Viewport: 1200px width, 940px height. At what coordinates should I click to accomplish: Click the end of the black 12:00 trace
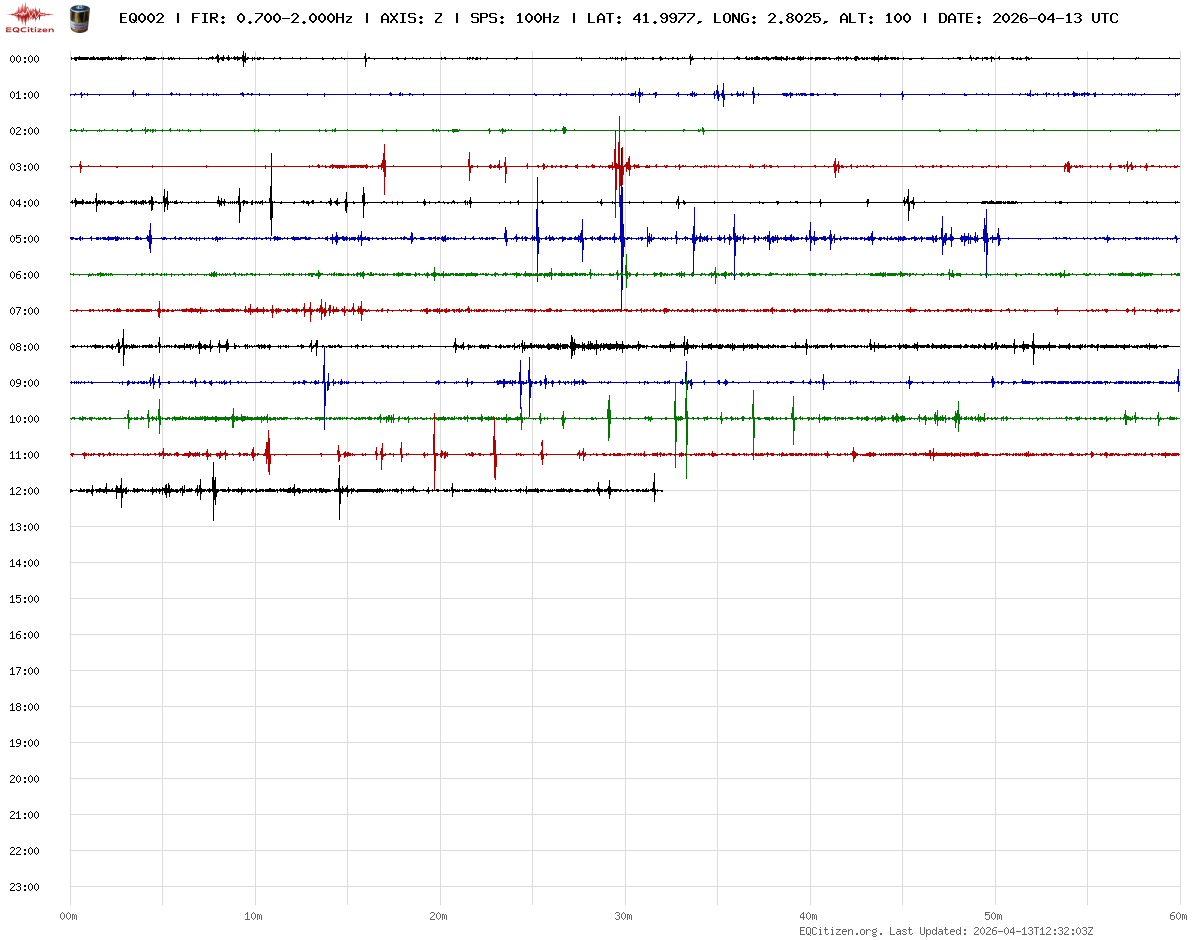click(660, 490)
